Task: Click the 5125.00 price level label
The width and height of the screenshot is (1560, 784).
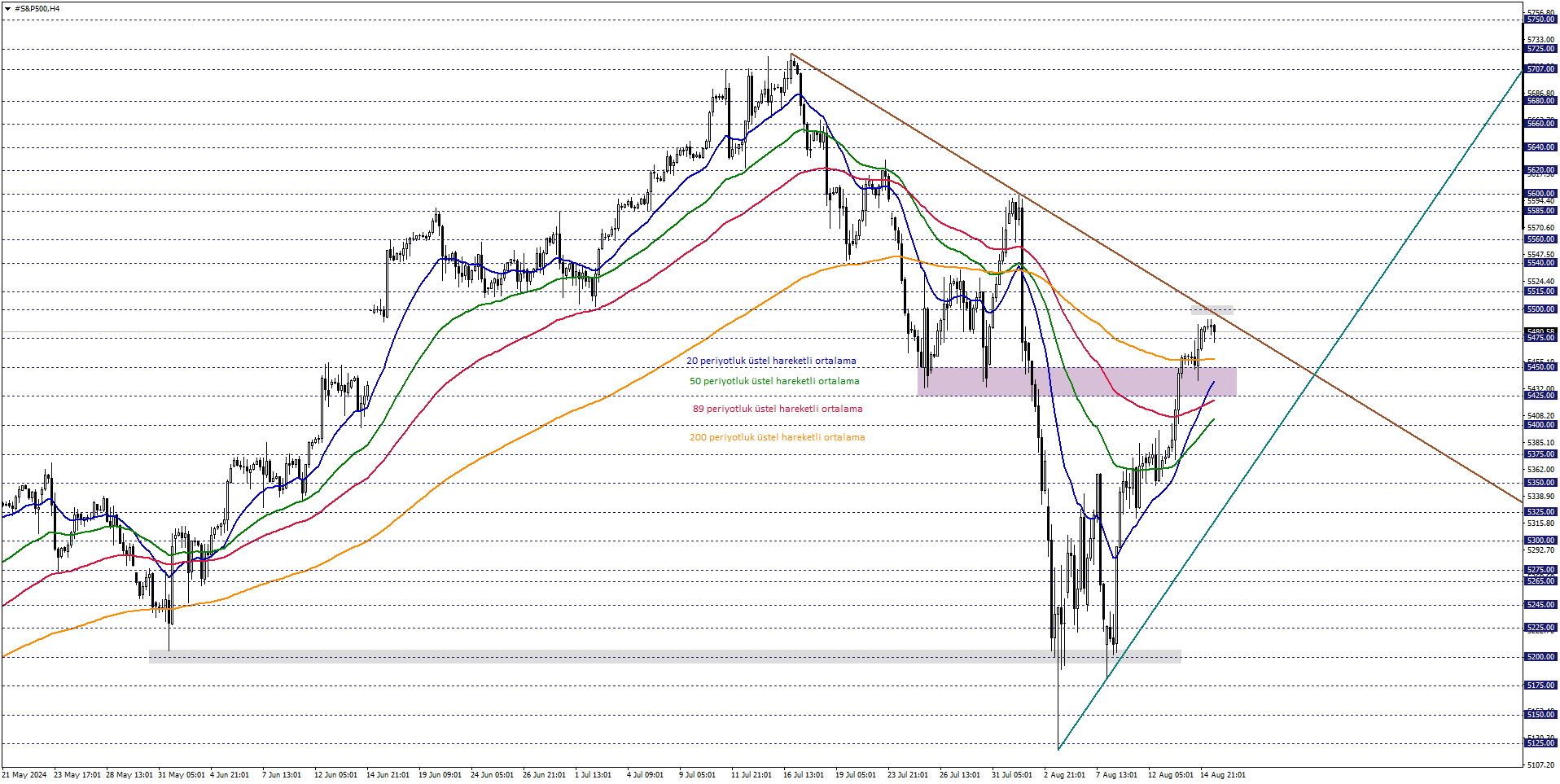Action: (x=1540, y=743)
